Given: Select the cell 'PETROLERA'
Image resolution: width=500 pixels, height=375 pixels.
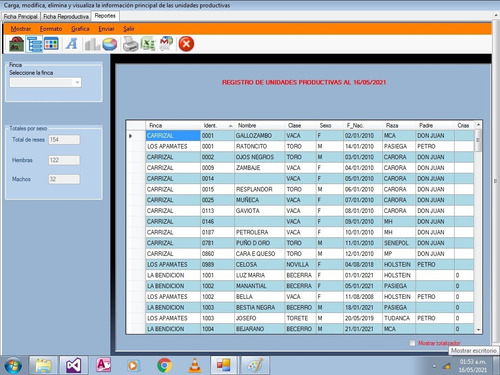Looking at the screenshot, I should [x=259, y=232].
